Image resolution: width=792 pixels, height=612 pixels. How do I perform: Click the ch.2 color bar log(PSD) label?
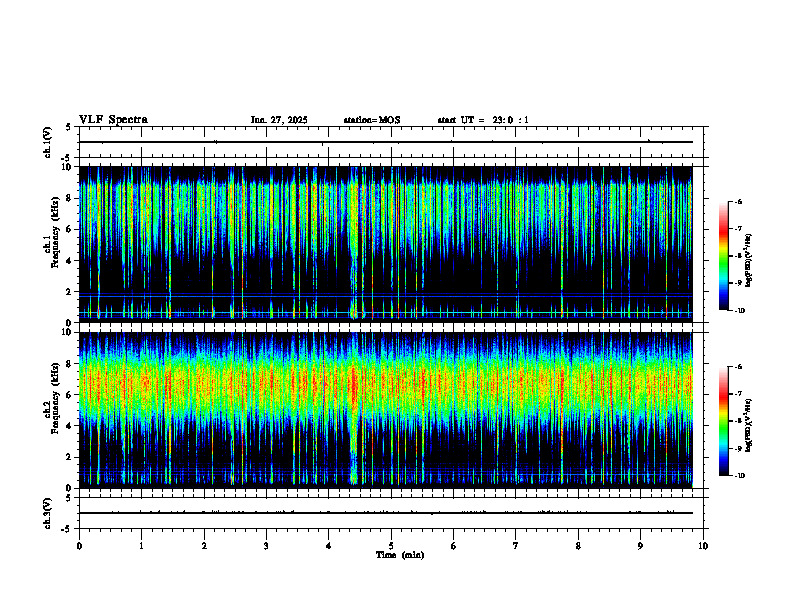(x=748, y=425)
